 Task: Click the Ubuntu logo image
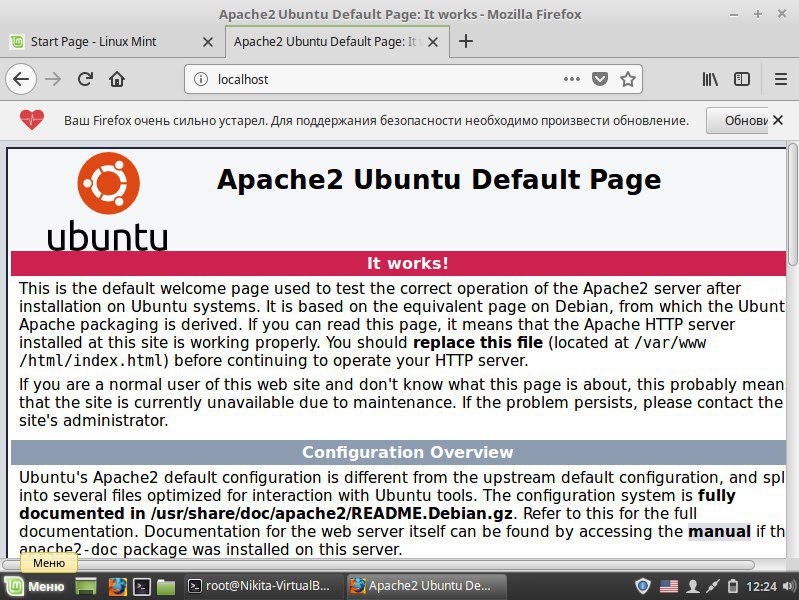pyautogui.click(x=108, y=201)
